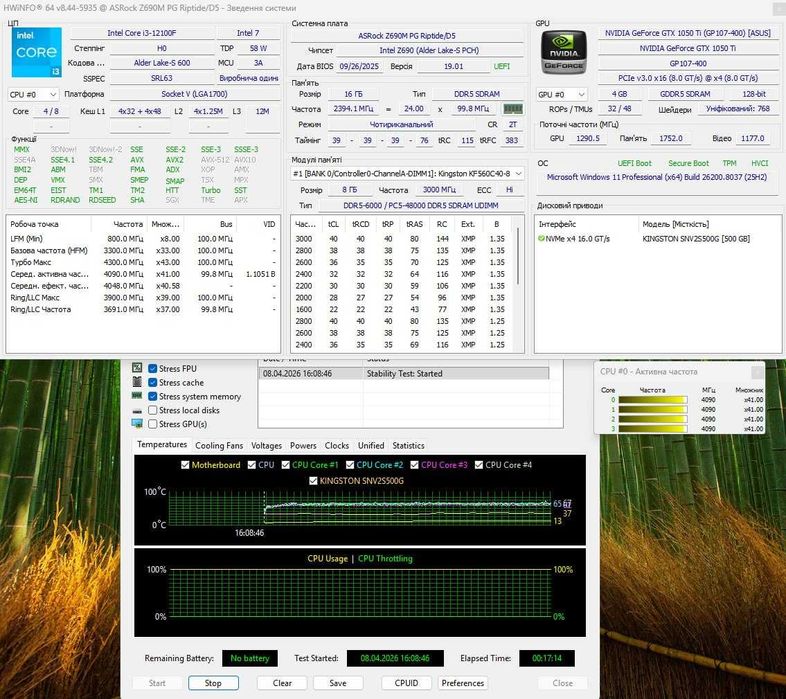This screenshot has height=699, width=786.
Task: Click the NVIDIA GeForce logo
Action: point(563,52)
